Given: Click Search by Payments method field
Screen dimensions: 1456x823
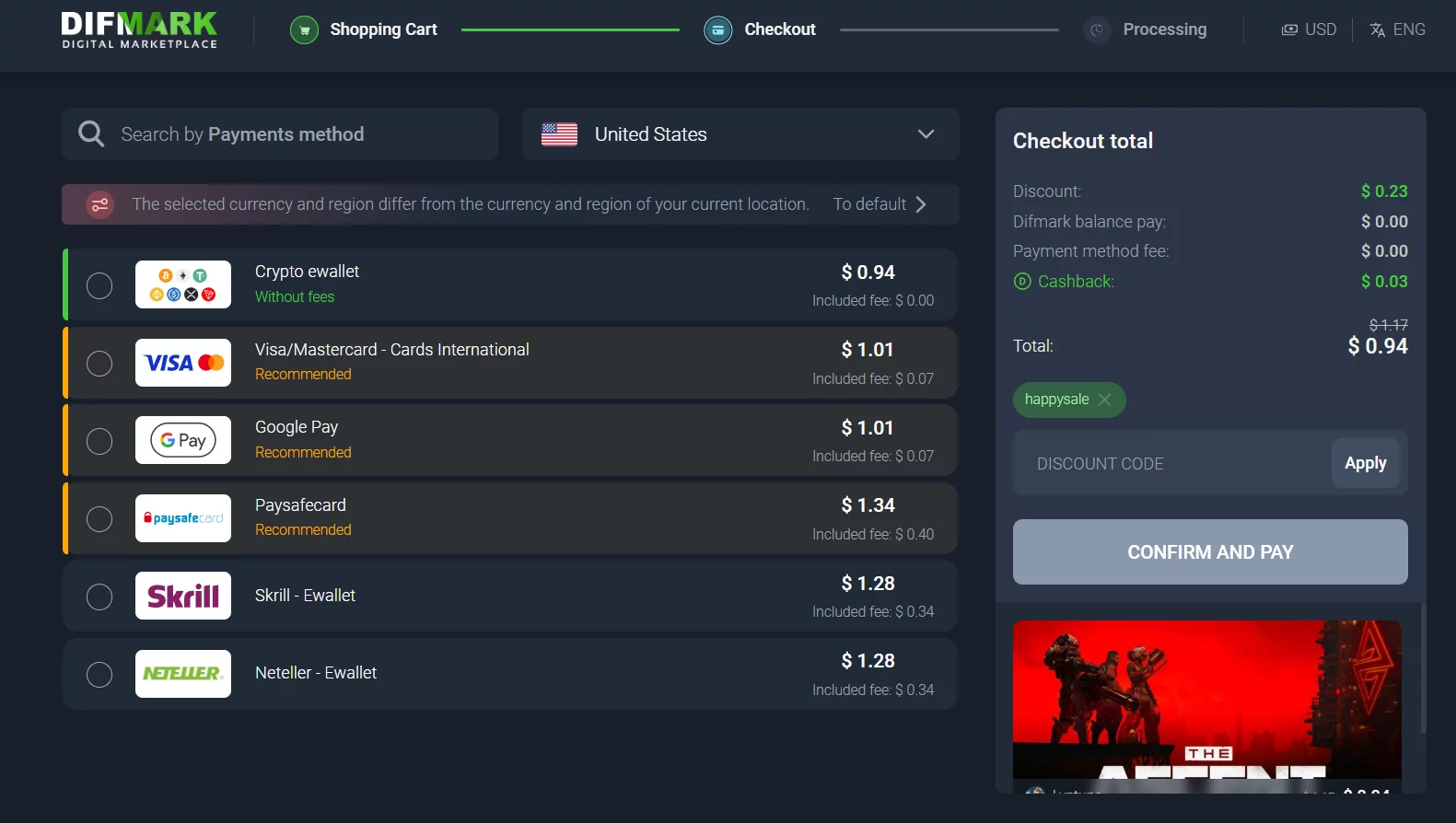Looking at the screenshot, I should 280,134.
